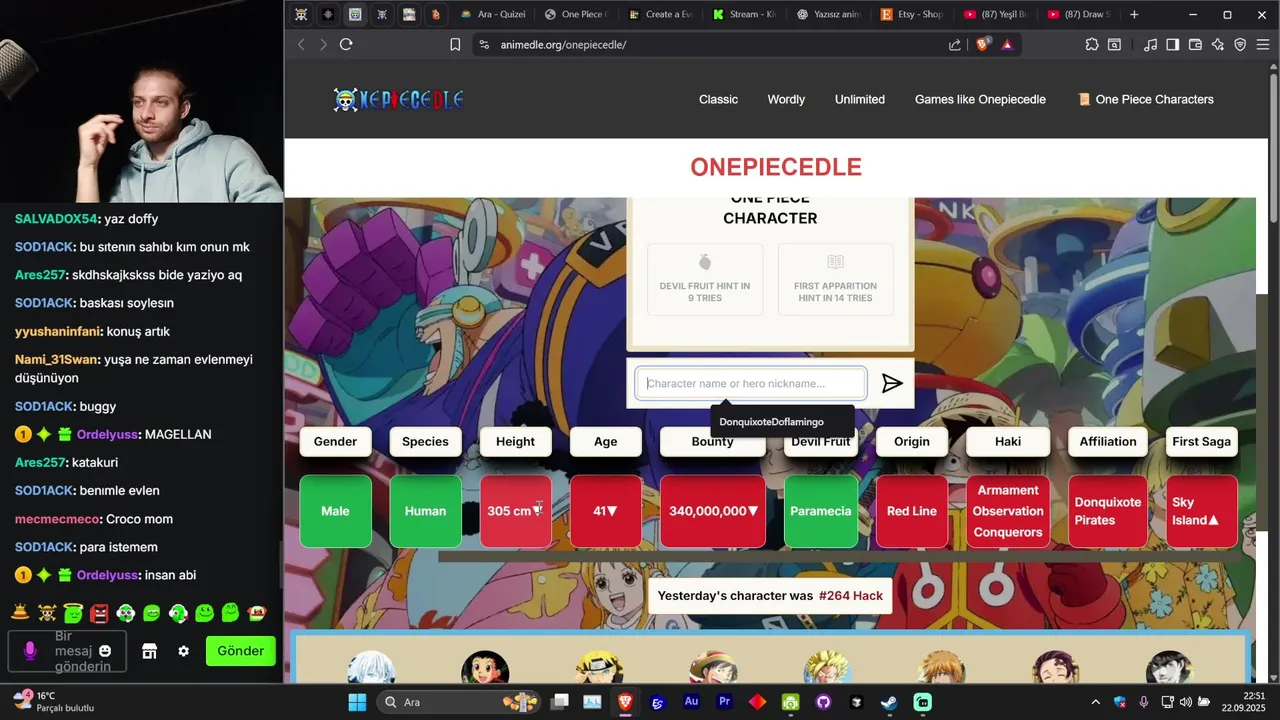Select the straw hat skull chat emote
1280x720 pixels.
click(x=46, y=612)
